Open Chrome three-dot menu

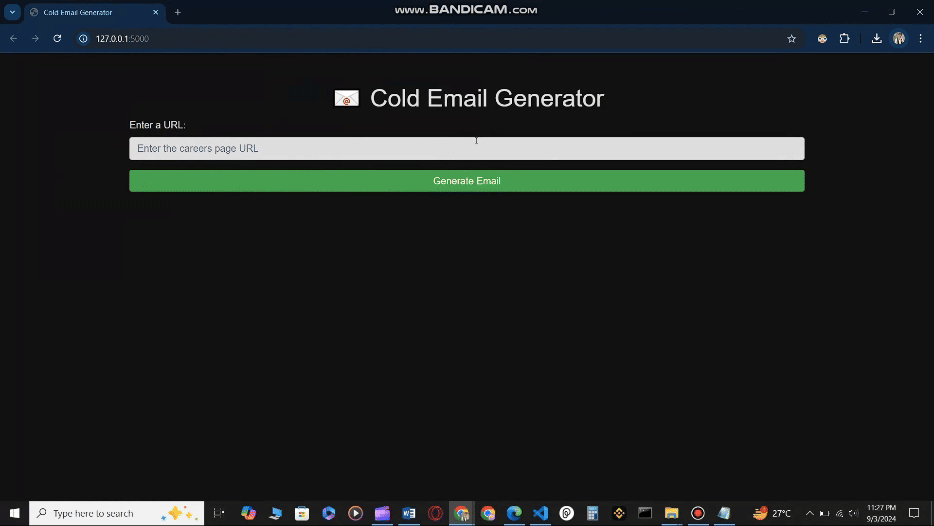tap(920, 39)
